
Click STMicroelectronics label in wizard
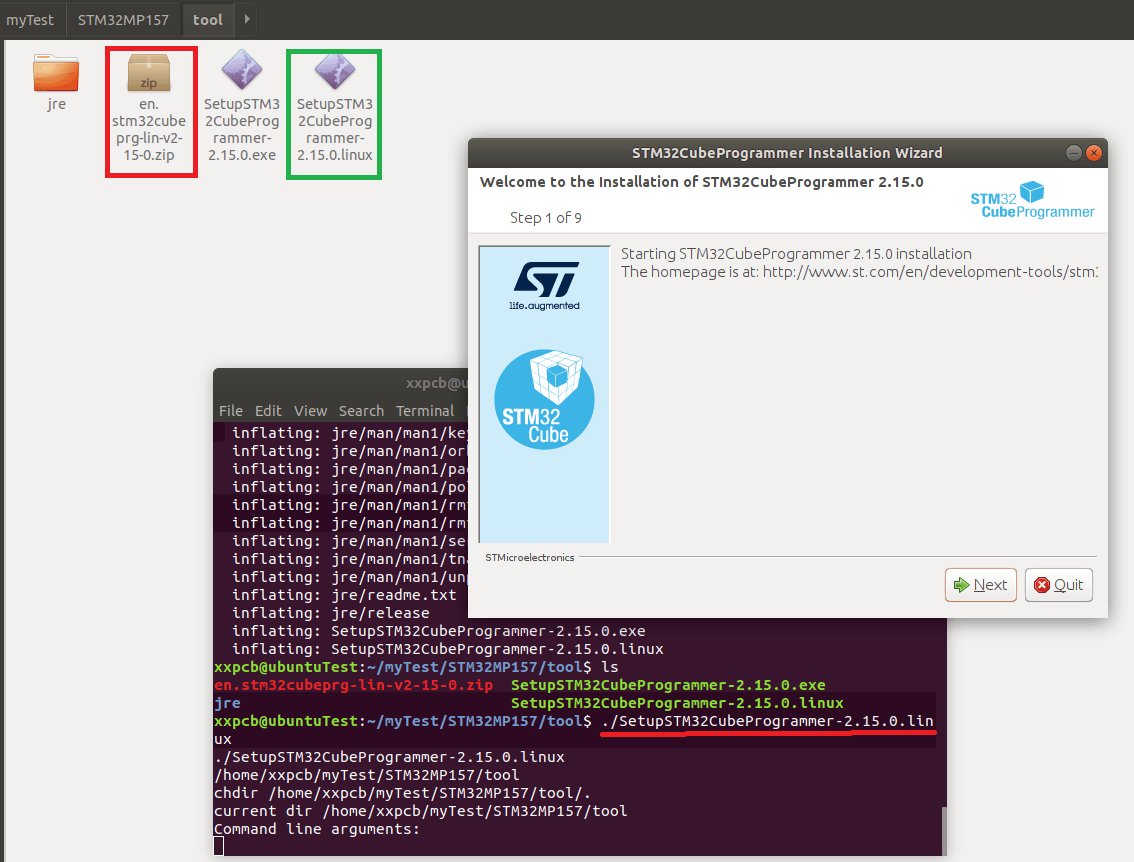[x=529, y=558]
